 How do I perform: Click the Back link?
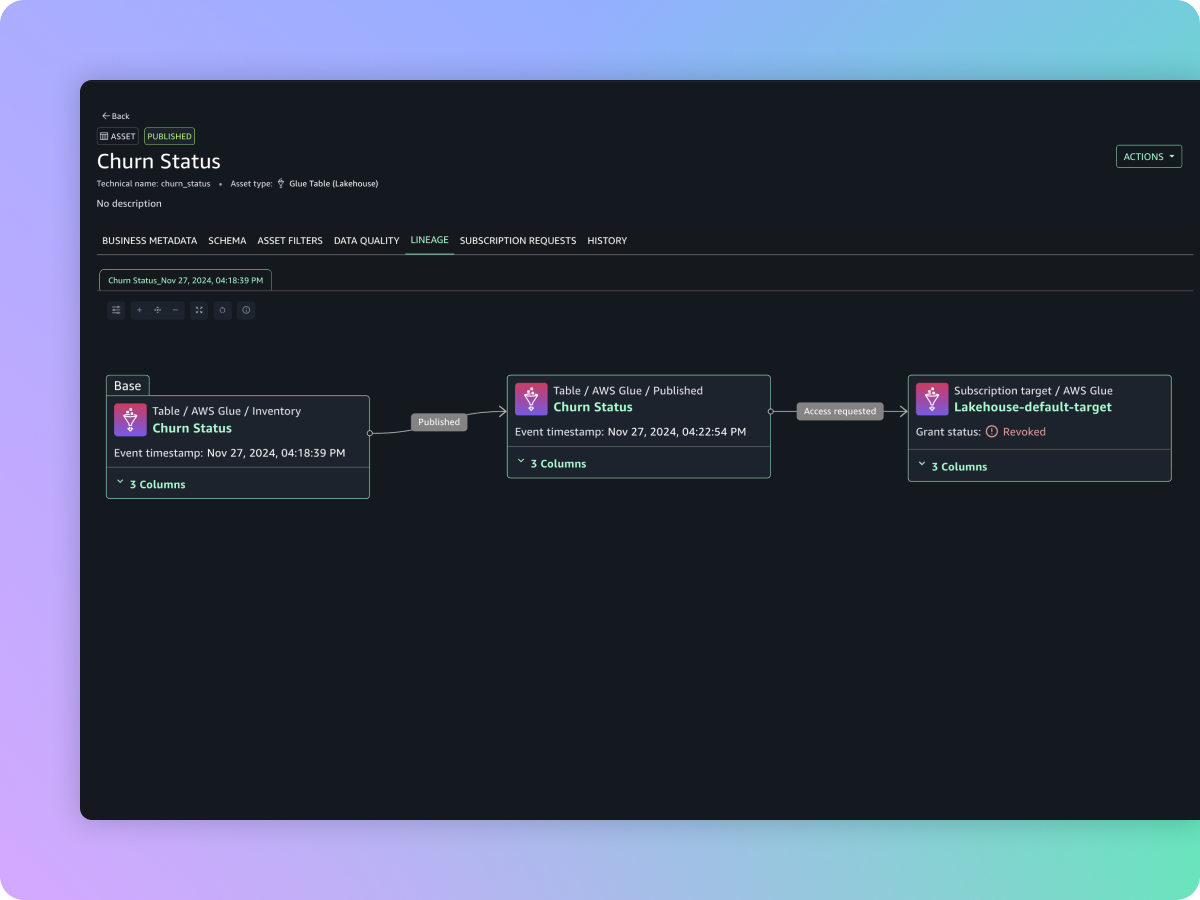(x=116, y=116)
